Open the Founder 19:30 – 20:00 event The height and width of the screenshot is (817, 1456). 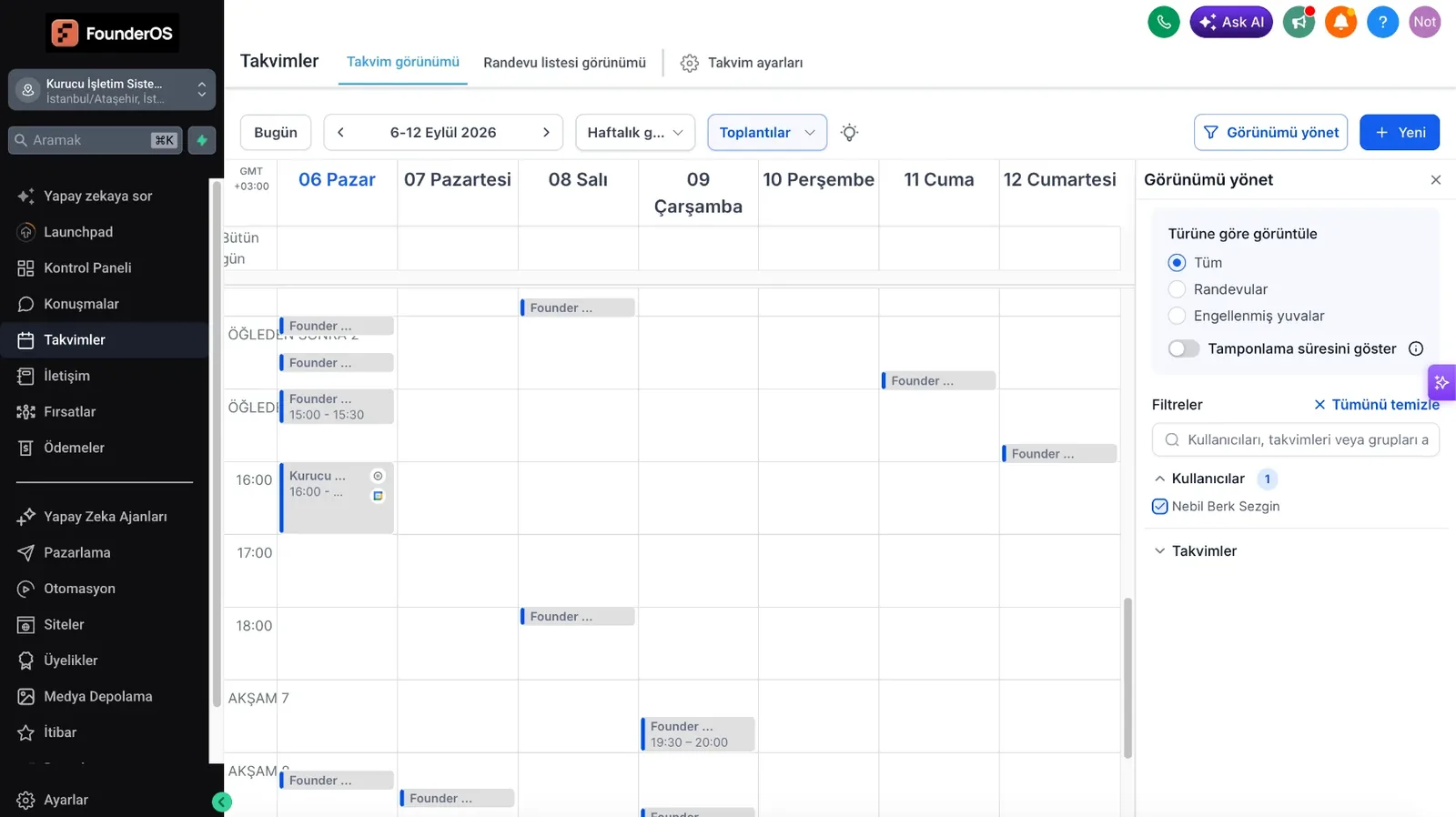[698, 734]
